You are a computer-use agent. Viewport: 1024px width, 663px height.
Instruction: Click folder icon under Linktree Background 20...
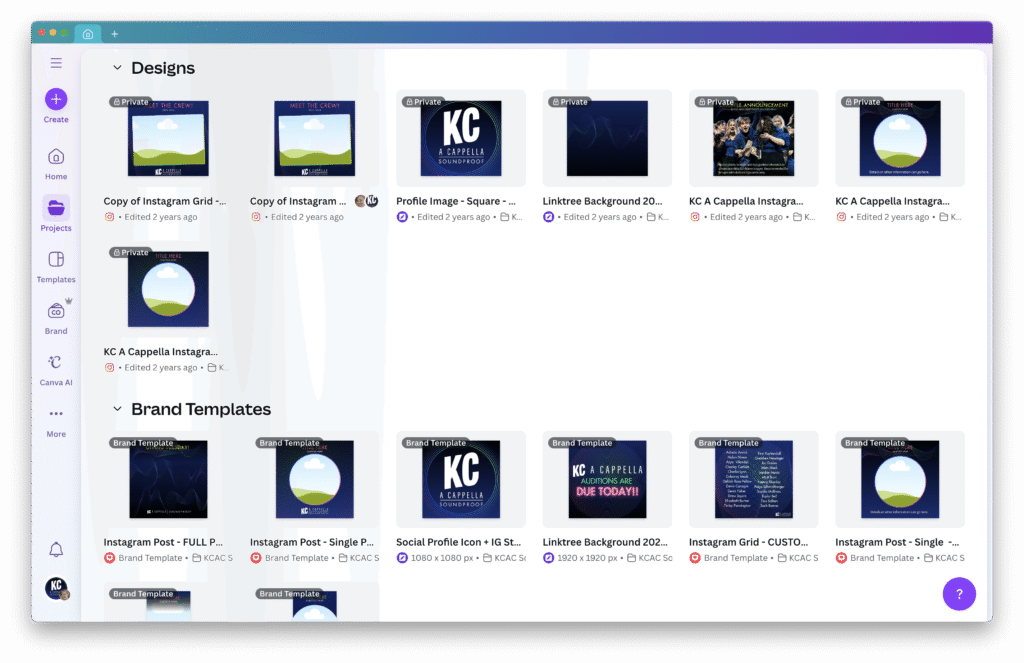click(651, 217)
